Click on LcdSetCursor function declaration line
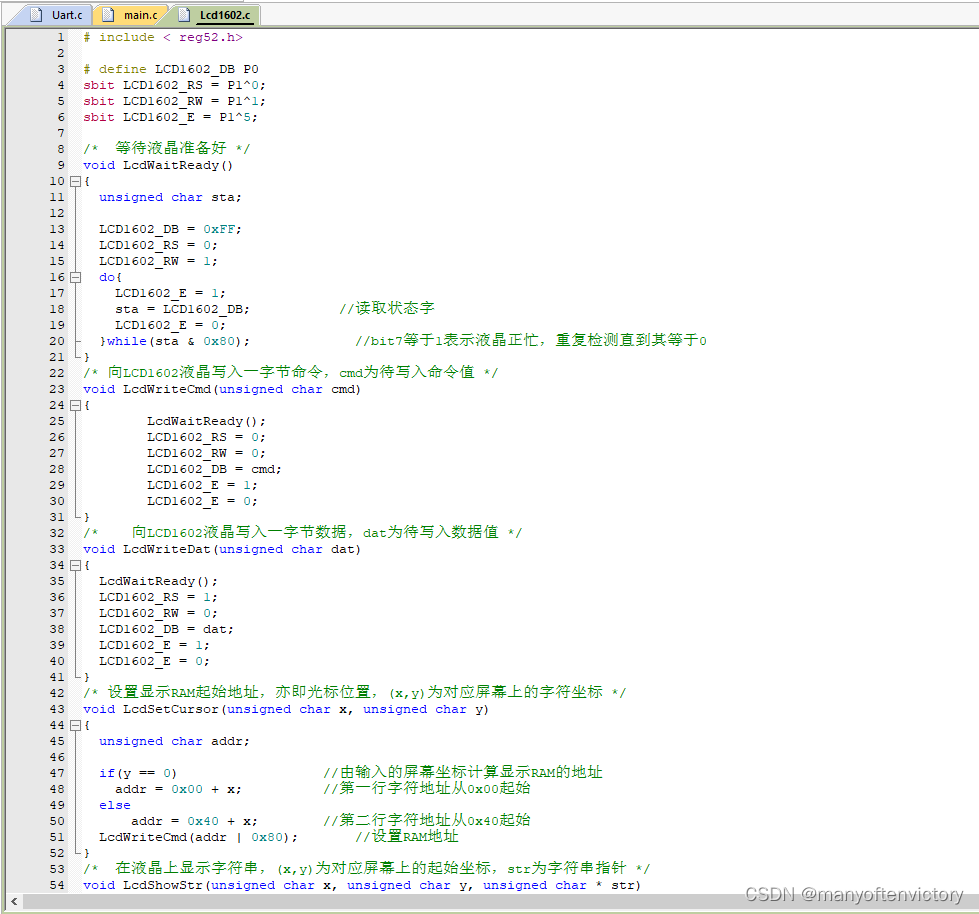The height and width of the screenshot is (914, 979). point(286,709)
